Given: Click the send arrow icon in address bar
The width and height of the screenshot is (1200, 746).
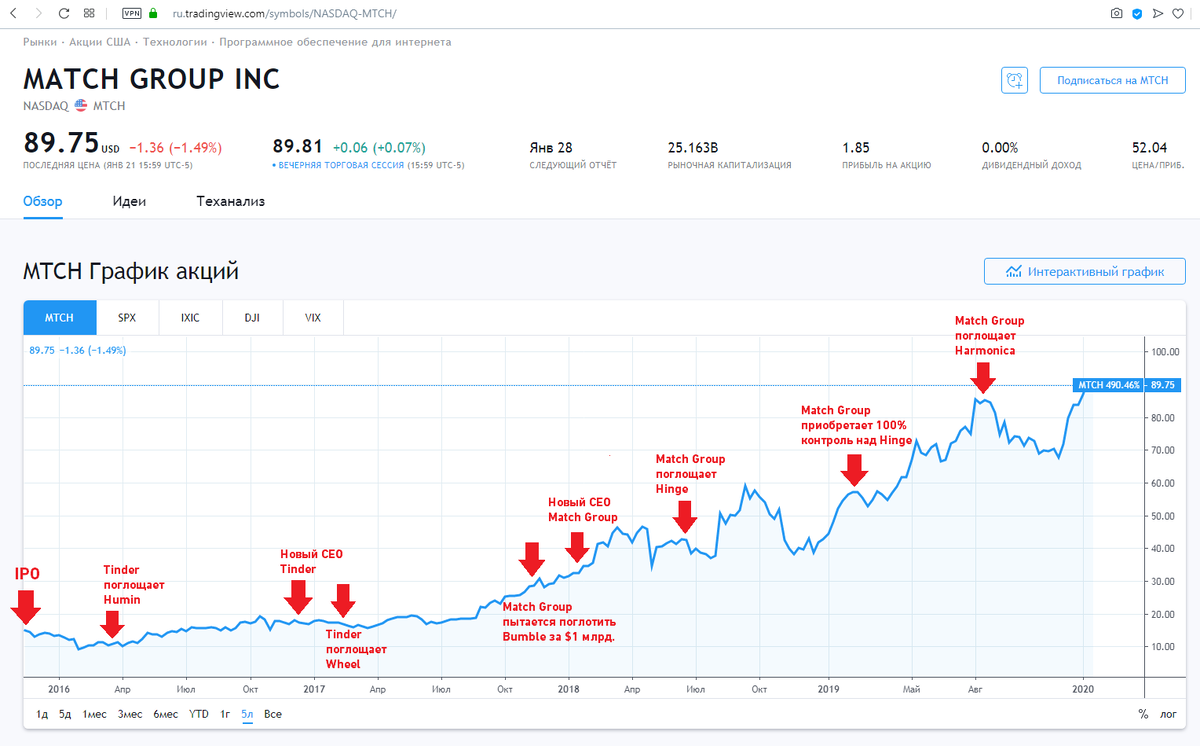Looking at the screenshot, I should point(1158,14).
